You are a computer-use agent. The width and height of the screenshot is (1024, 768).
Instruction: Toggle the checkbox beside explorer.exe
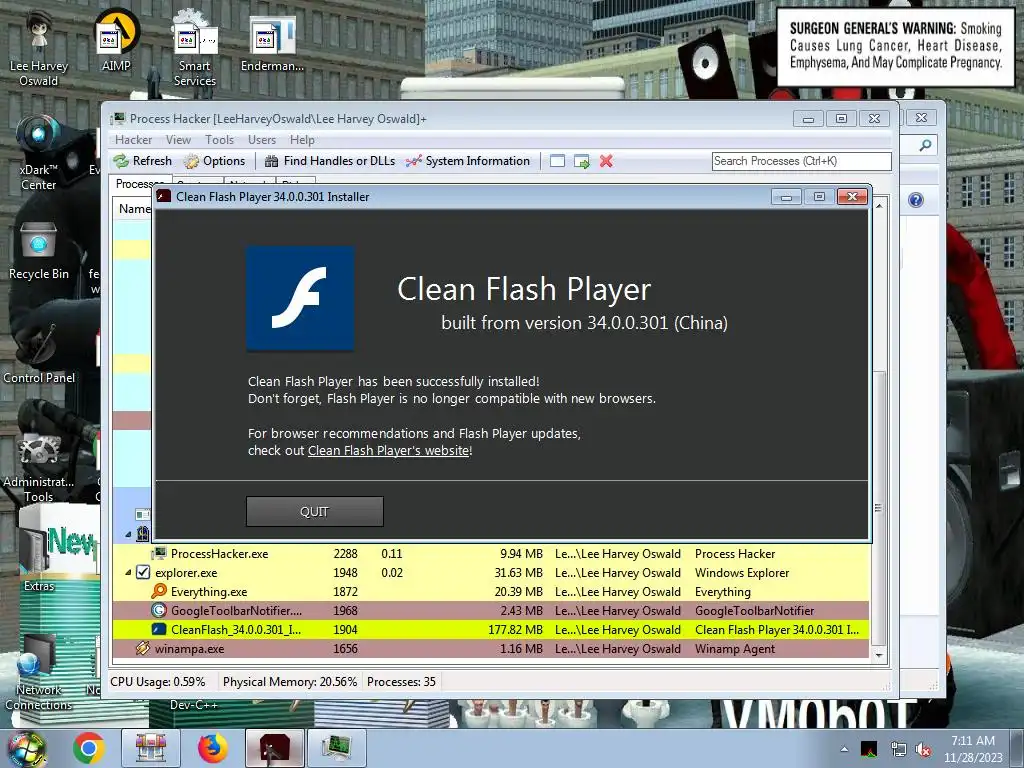coord(143,573)
